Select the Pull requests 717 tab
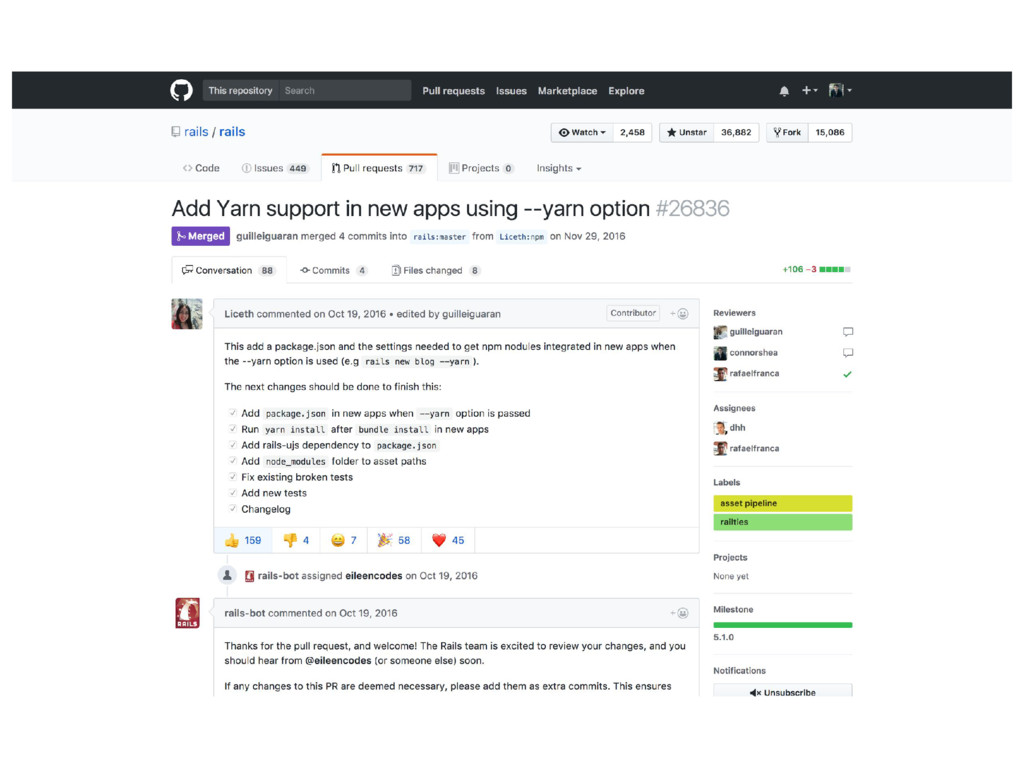Screen dimensions: 1024x768 coord(379,168)
